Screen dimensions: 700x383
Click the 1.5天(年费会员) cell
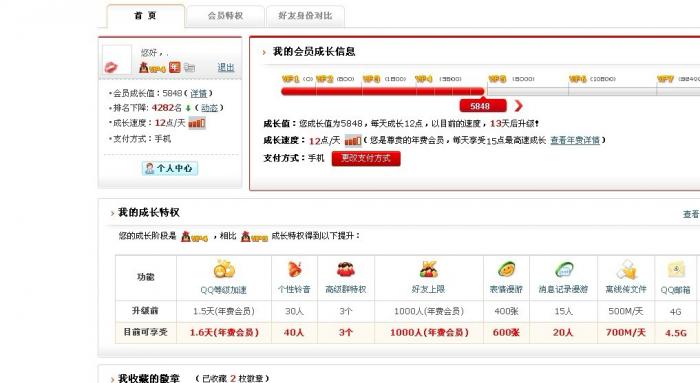click(x=224, y=311)
